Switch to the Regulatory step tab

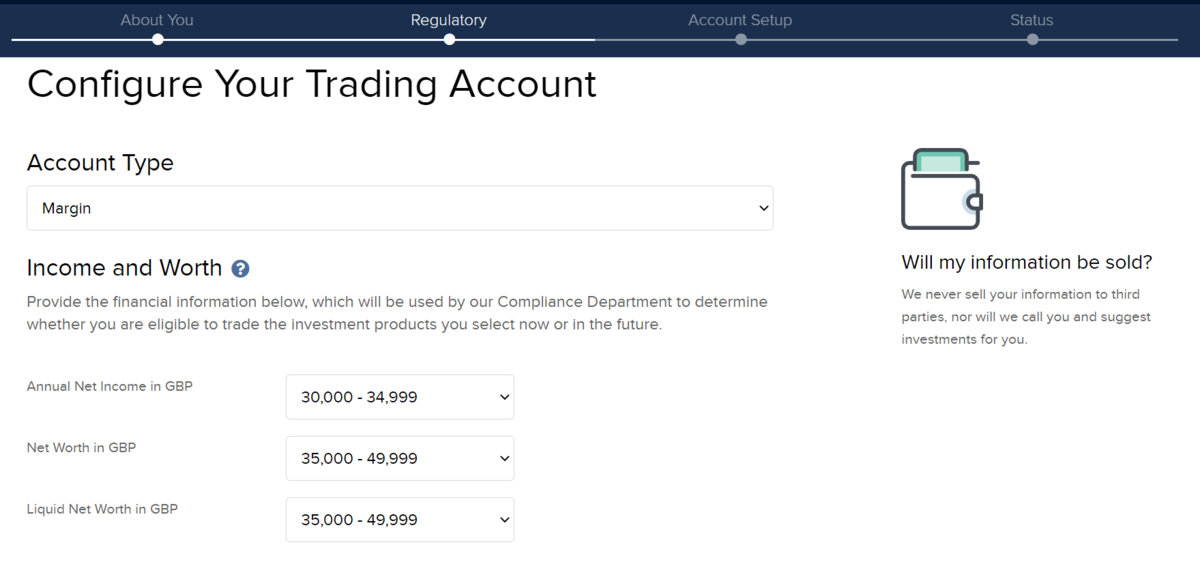(x=449, y=20)
